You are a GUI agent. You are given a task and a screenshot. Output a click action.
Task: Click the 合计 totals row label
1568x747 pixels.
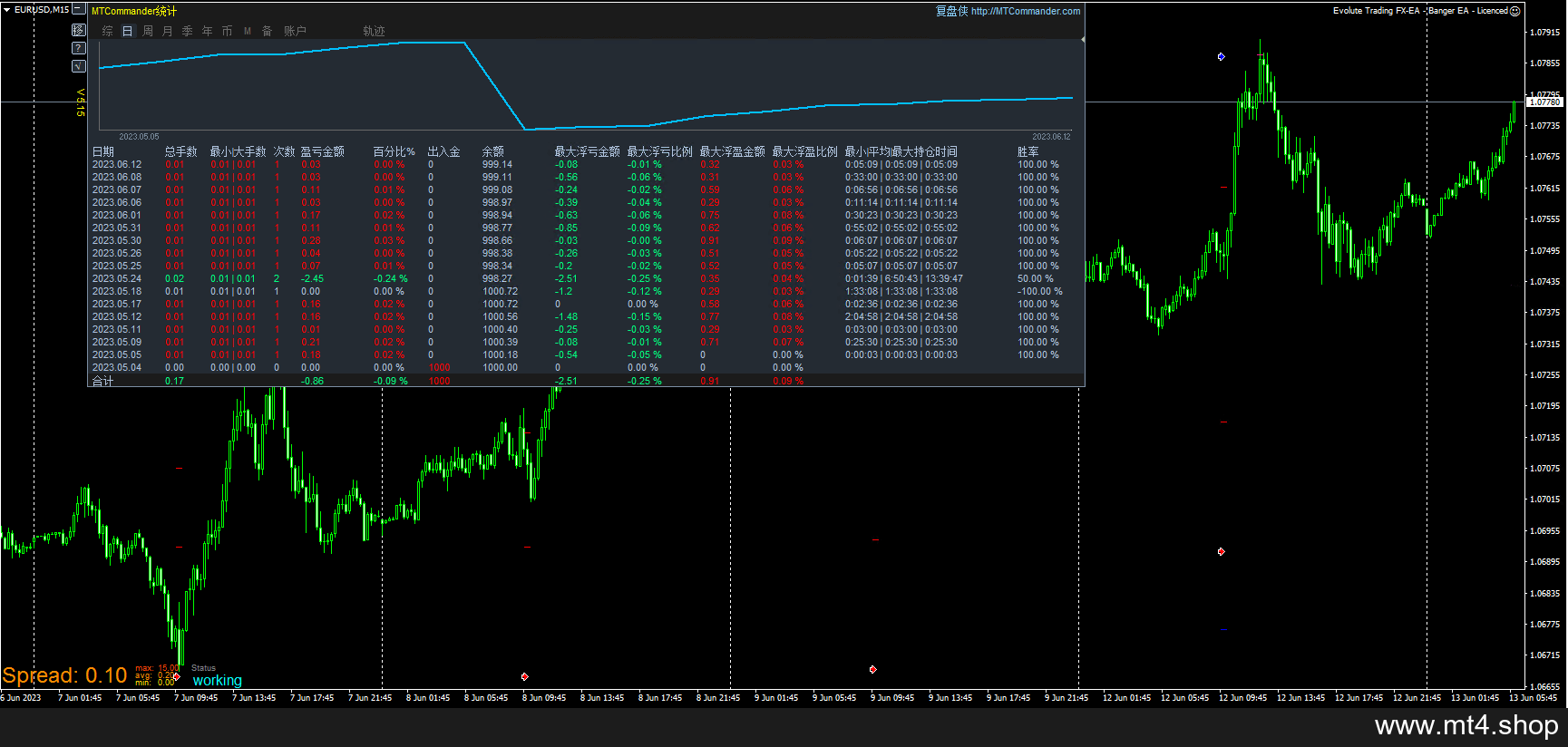(x=103, y=382)
